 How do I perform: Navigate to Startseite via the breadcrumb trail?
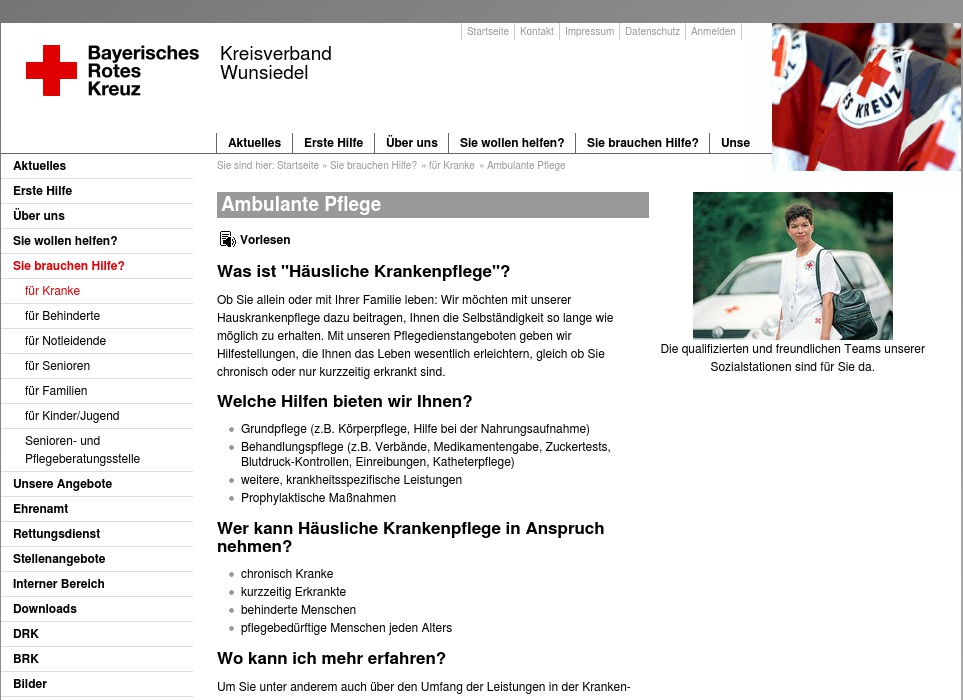(x=299, y=165)
